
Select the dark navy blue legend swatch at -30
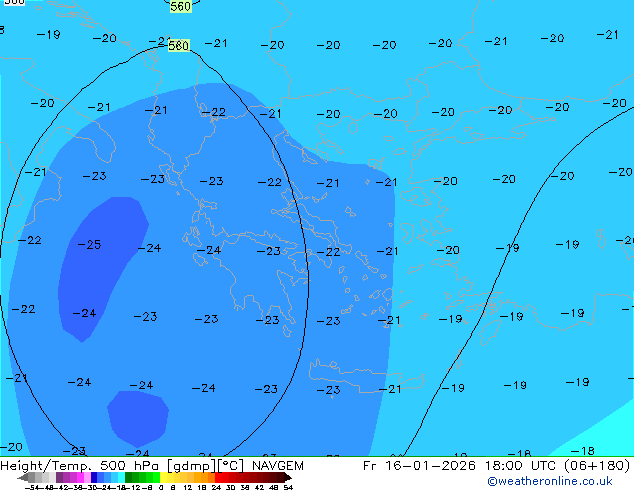[x=94, y=477]
